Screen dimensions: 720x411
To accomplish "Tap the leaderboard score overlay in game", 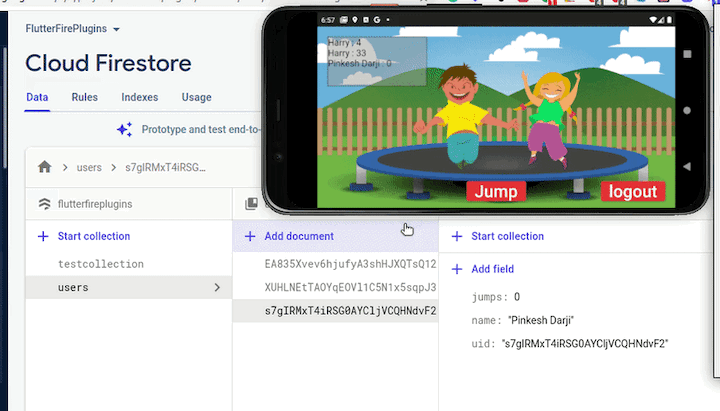I will (377, 61).
